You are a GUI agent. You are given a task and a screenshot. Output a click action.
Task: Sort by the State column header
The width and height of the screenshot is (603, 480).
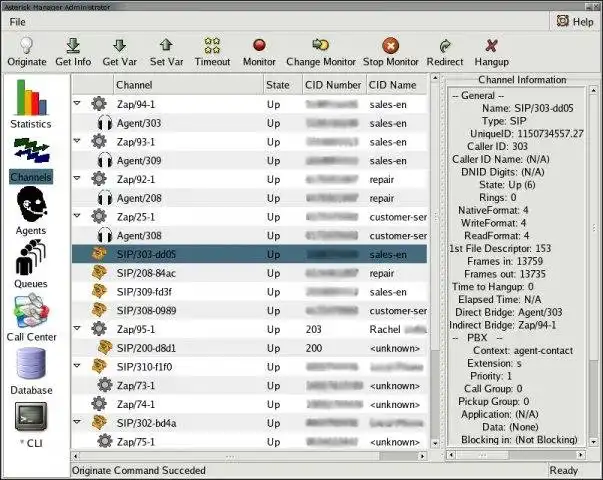coord(283,85)
